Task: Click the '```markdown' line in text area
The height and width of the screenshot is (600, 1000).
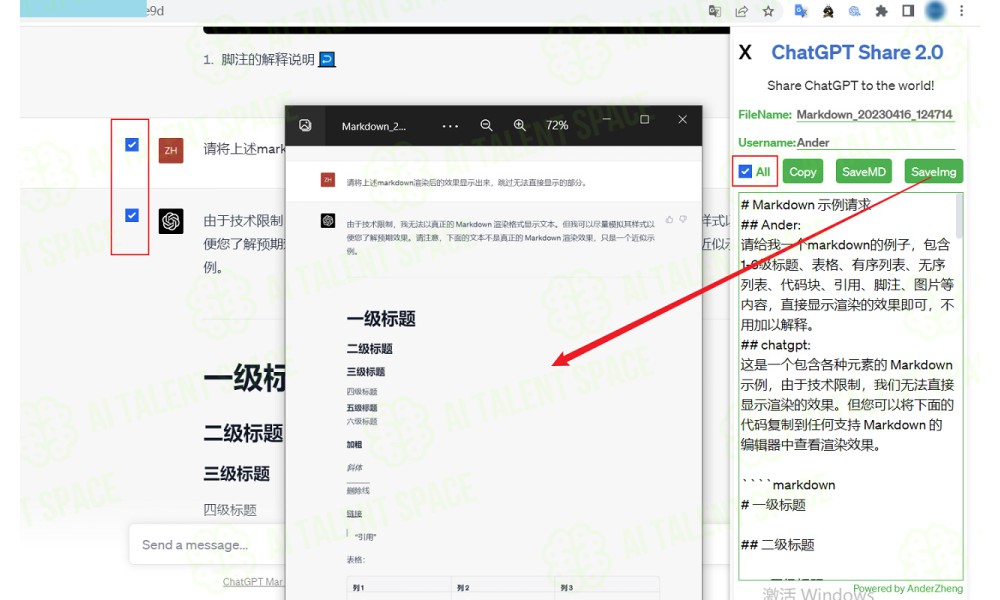Action: click(789, 485)
